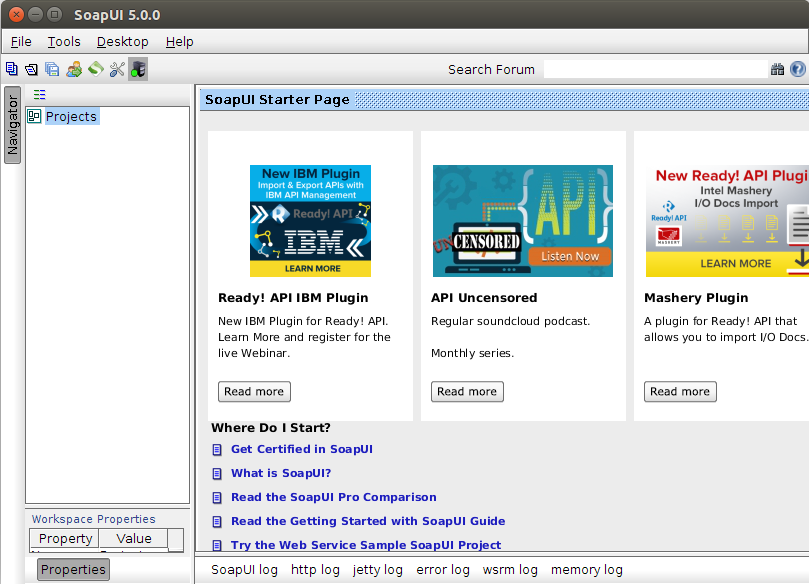Open the Help menu

(x=180, y=42)
